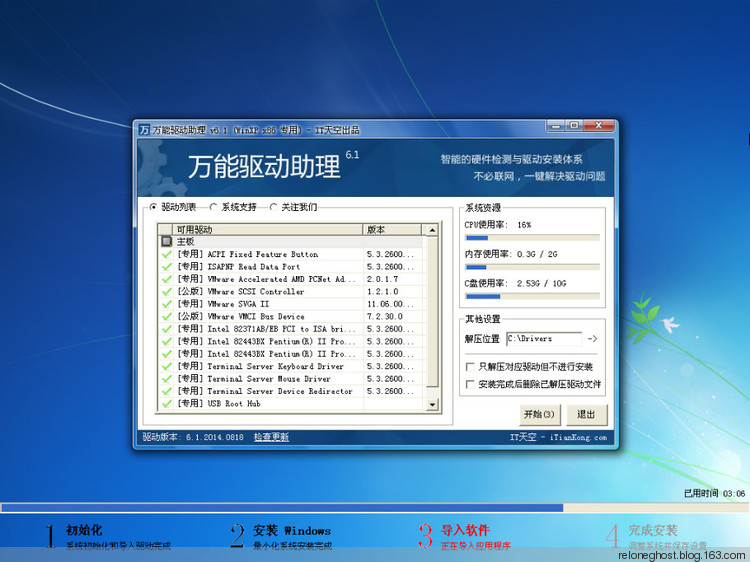Toggle checkmark for Terminal Server Keyboard Driver
The height and width of the screenshot is (562, 750).
(166, 366)
